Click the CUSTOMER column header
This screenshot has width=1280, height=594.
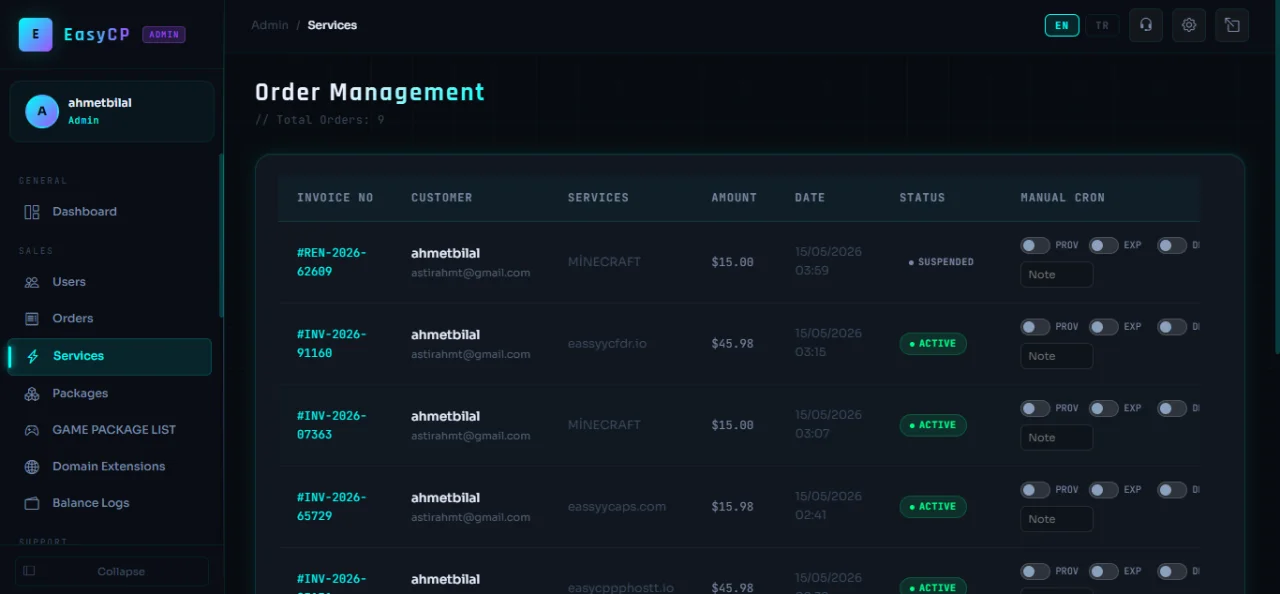pos(442,198)
